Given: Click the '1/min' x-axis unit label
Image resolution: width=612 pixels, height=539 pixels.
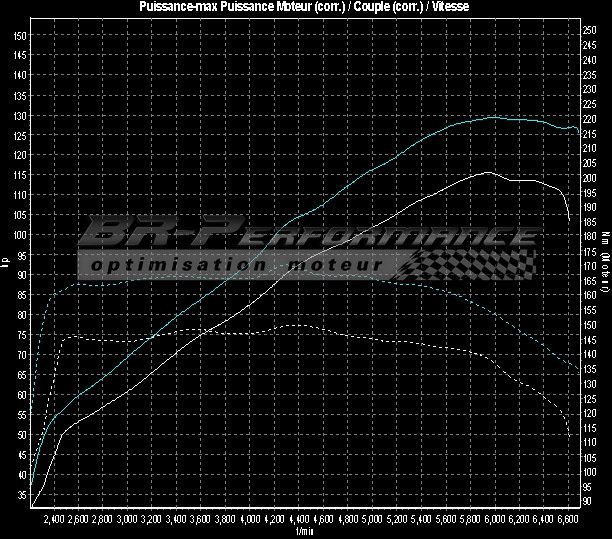Looking at the screenshot, I should click(305, 532).
